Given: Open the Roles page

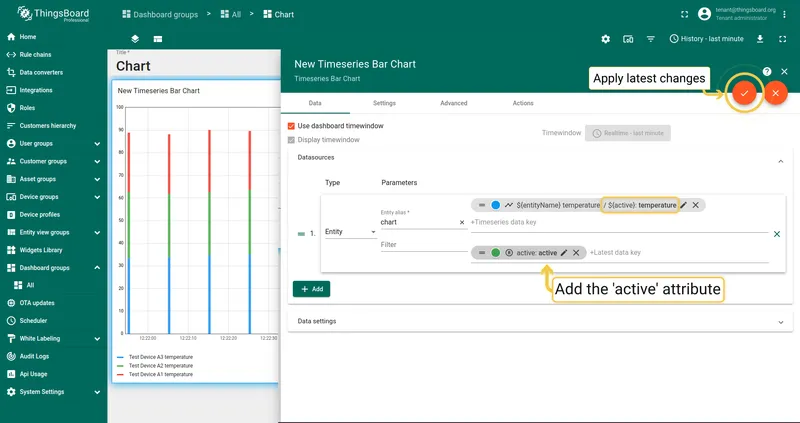Looking at the screenshot, I should [x=54, y=108].
